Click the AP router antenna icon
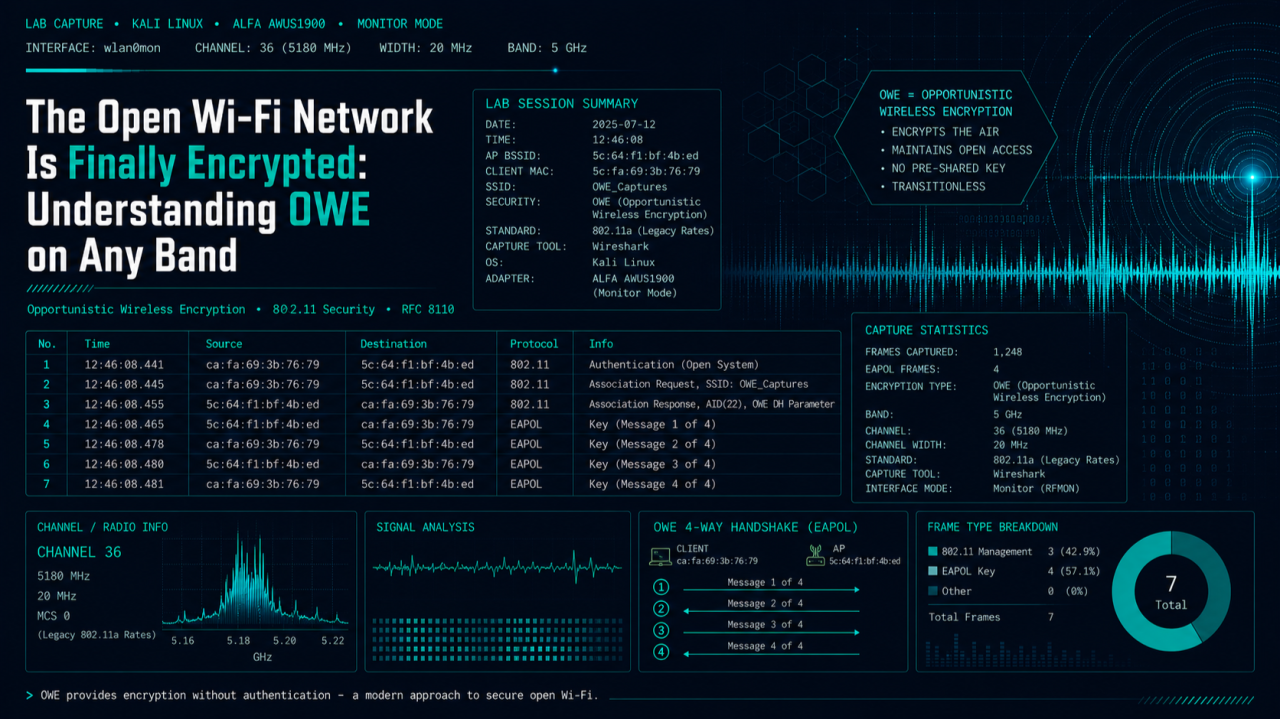Image resolution: width=1280 pixels, height=719 pixels. pos(815,554)
